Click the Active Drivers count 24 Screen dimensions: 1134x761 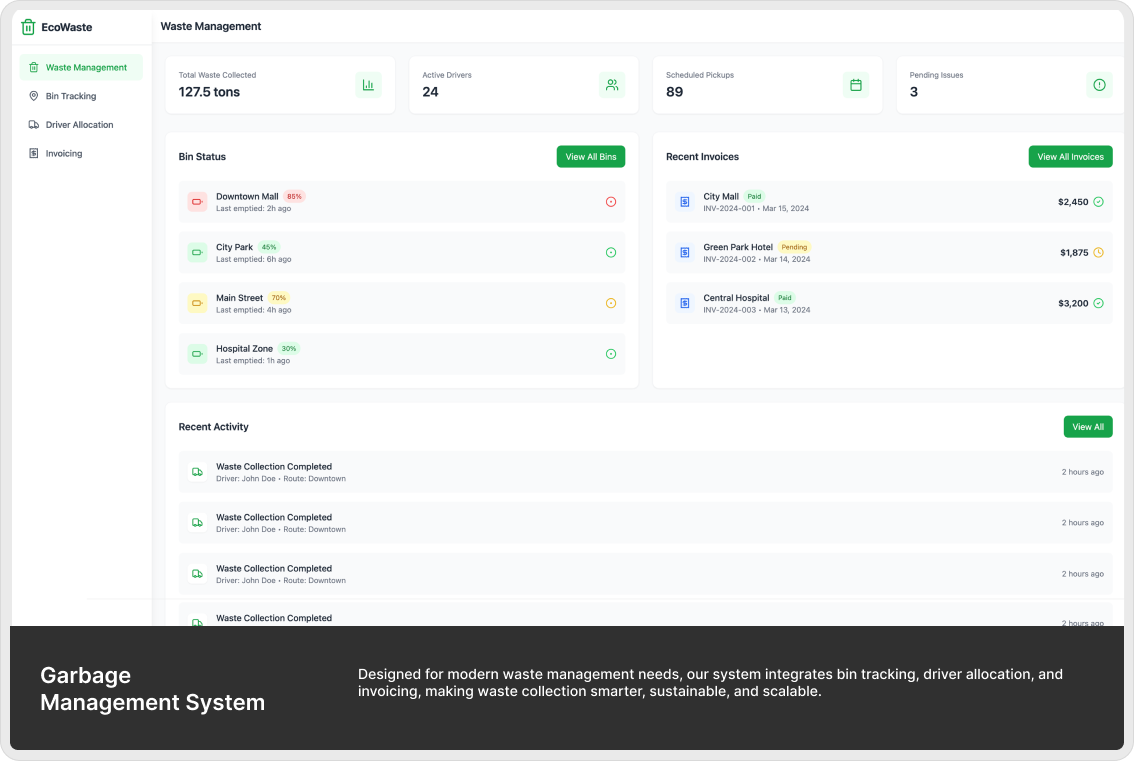tap(430, 92)
